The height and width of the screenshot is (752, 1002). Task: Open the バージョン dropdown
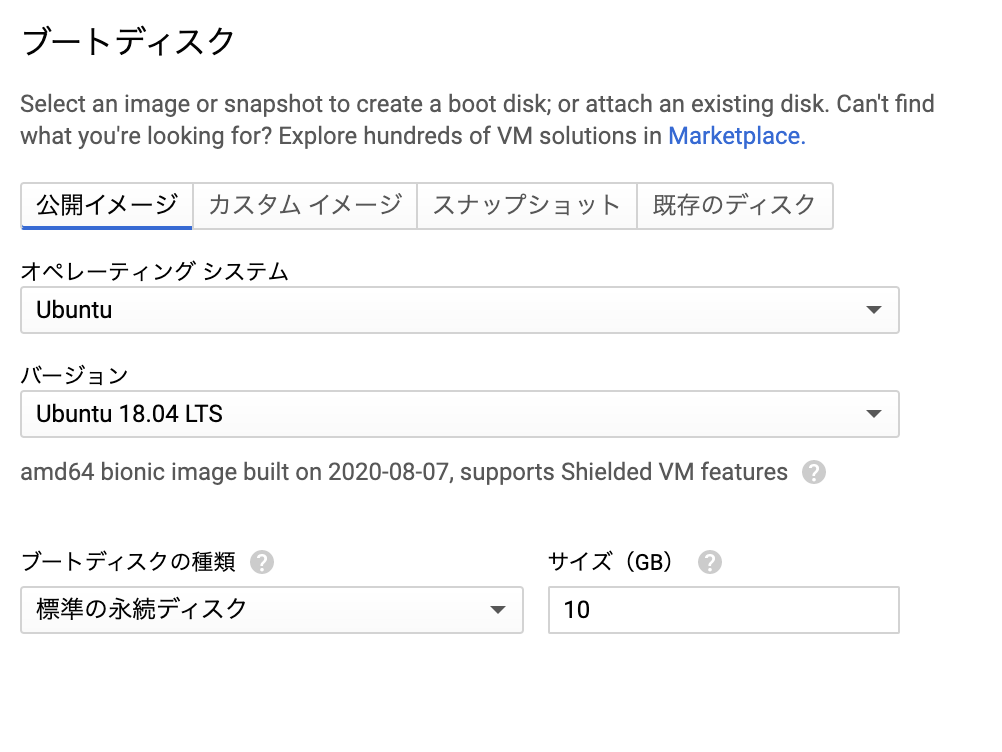pos(460,414)
